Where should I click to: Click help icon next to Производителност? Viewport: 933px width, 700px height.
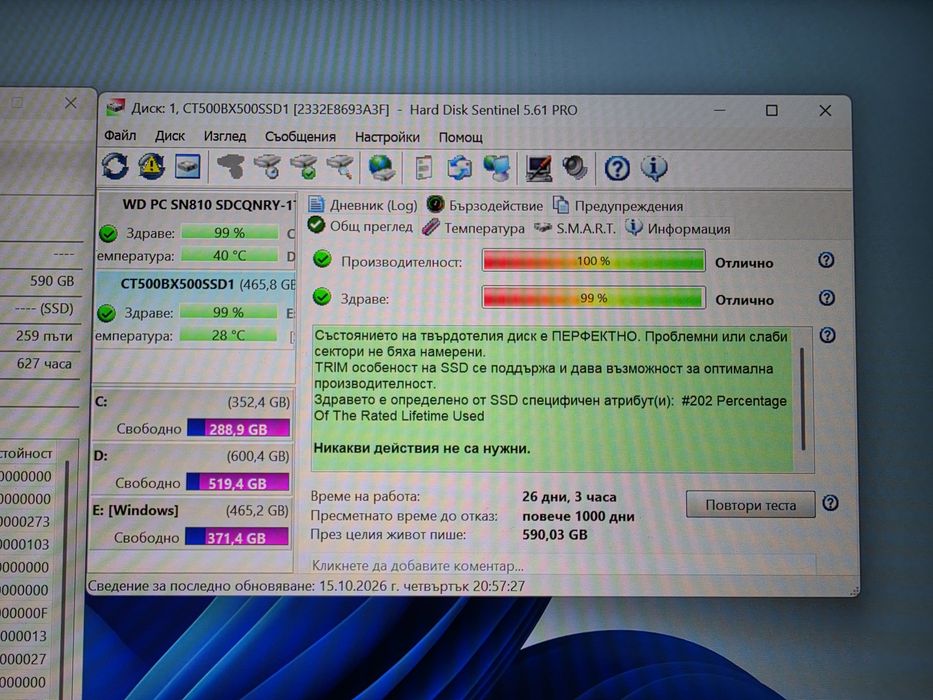point(826,260)
